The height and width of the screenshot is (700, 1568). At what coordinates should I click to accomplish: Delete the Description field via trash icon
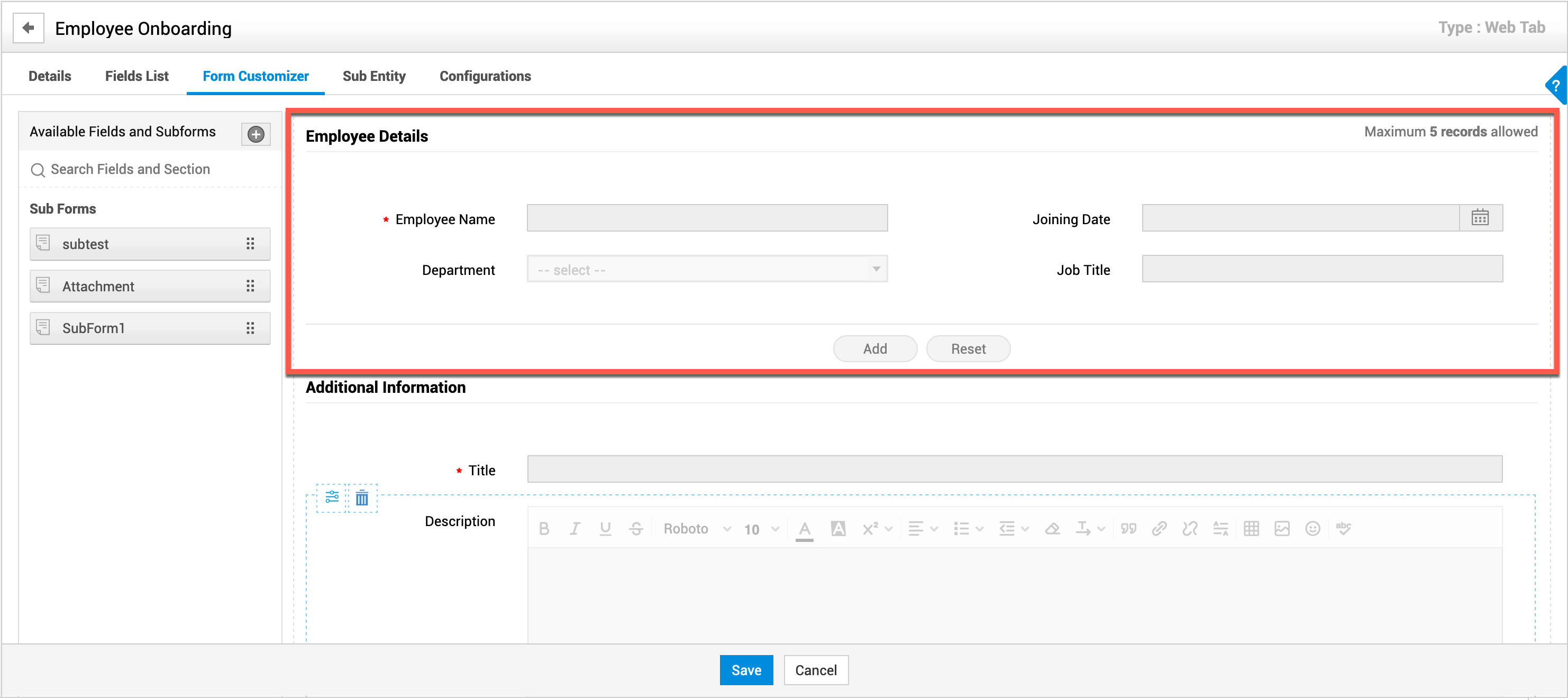point(362,498)
